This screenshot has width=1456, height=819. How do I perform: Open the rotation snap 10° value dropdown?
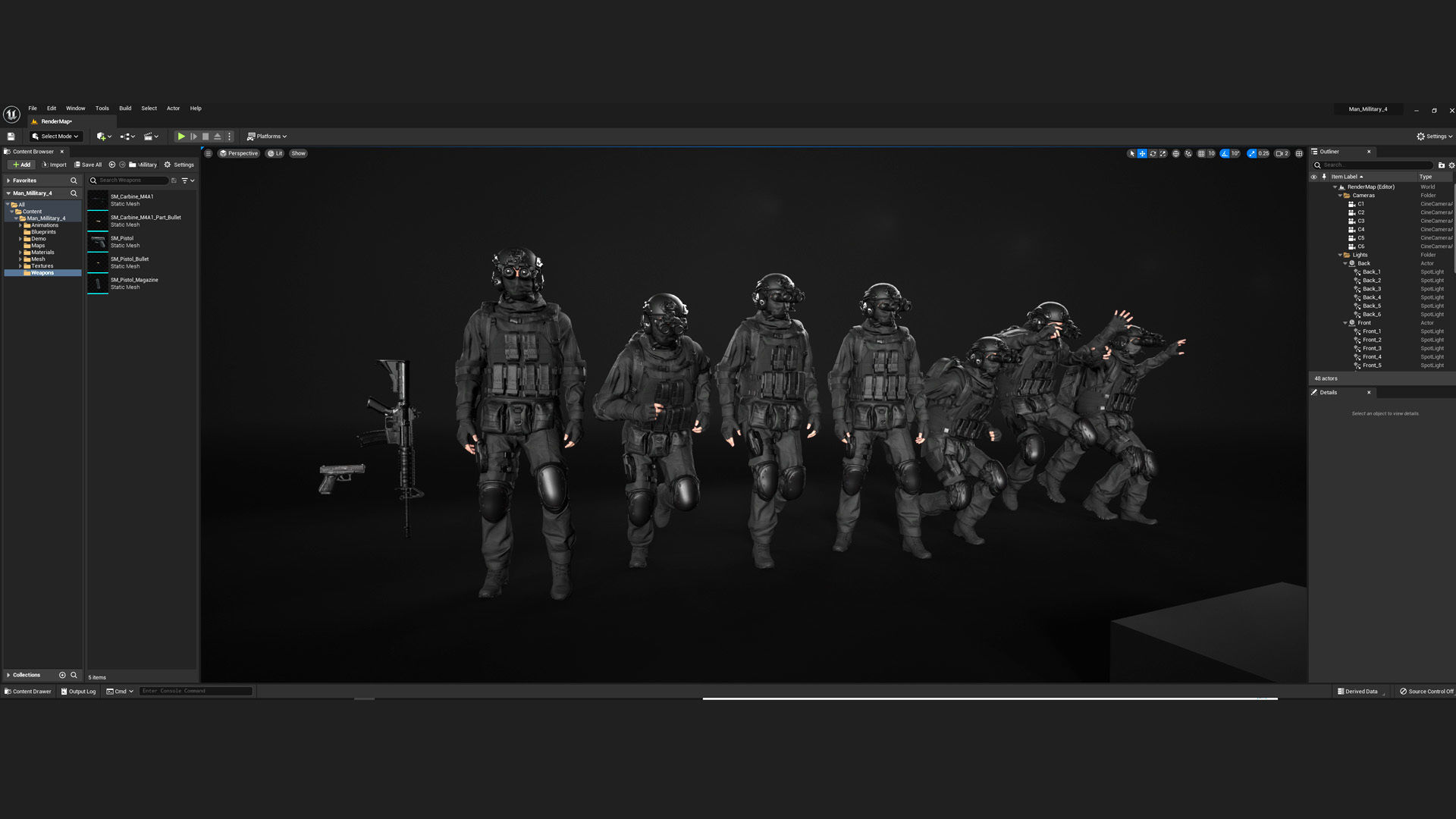coord(1235,153)
